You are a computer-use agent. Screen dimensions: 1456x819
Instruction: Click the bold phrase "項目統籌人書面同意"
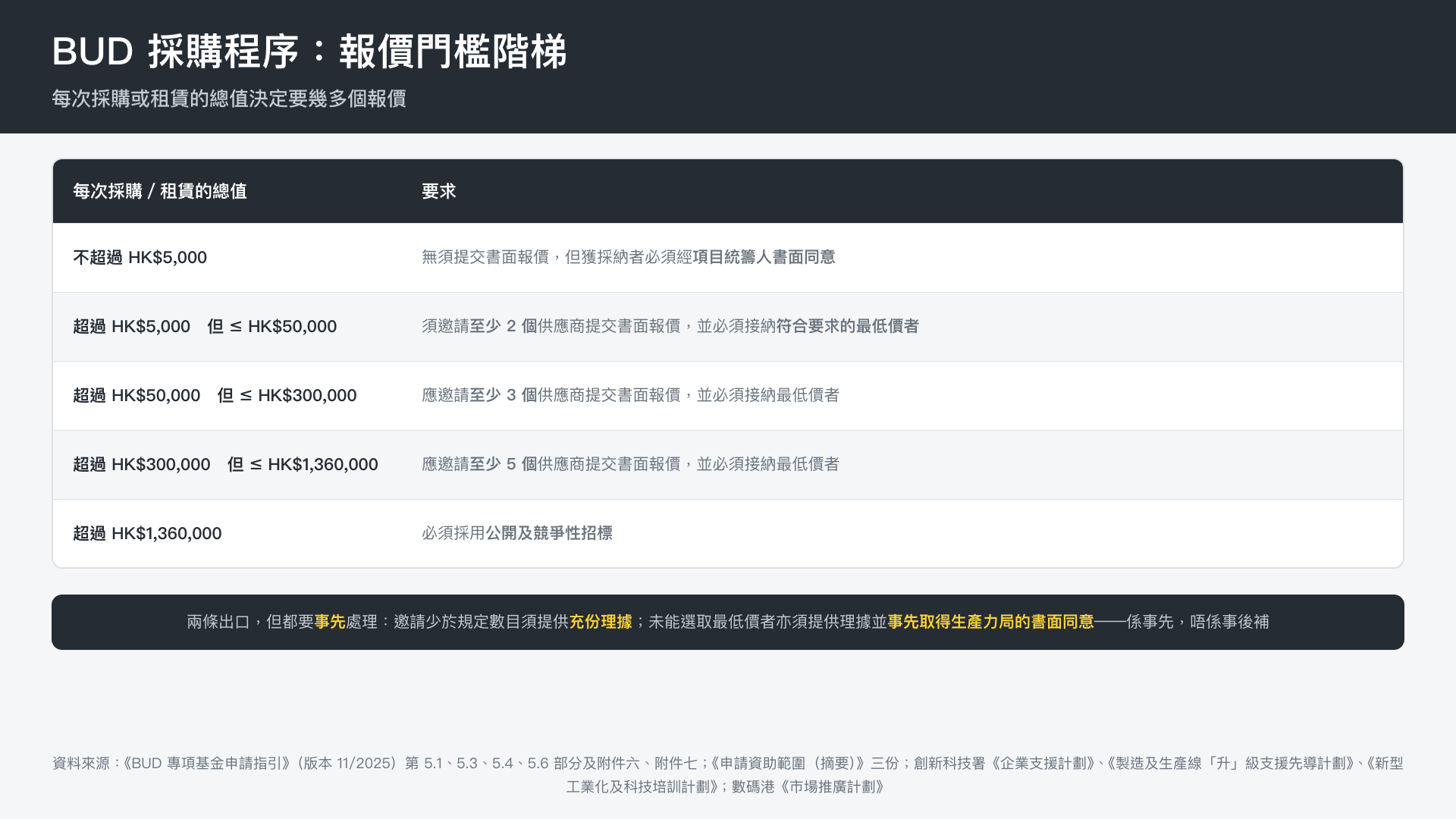pyautogui.click(x=764, y=257)
